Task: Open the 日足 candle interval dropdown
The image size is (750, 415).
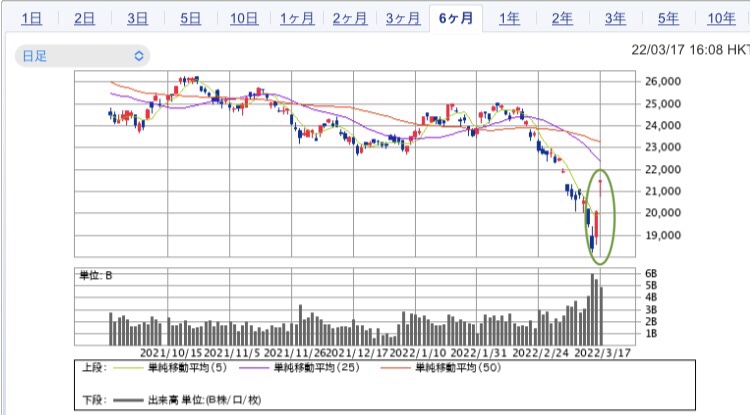Action: (82, 56)
